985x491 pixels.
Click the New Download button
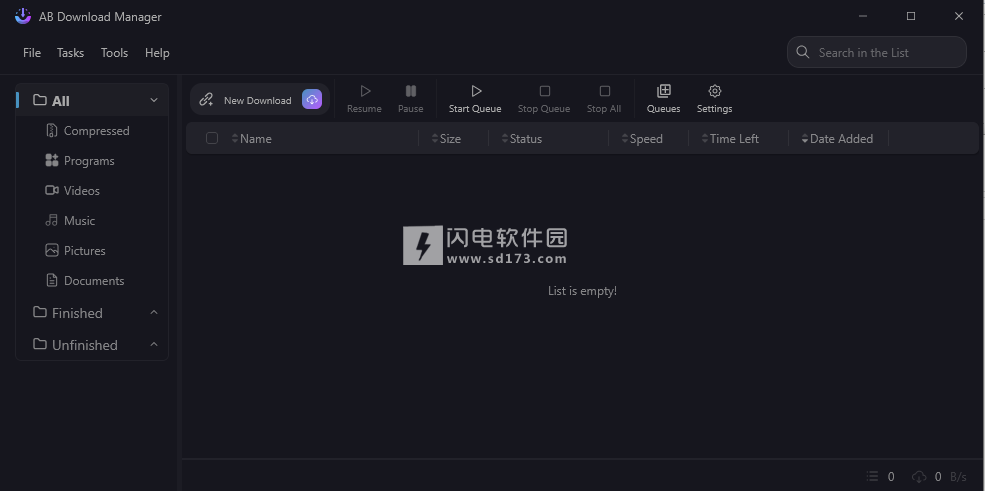(260, 99)
